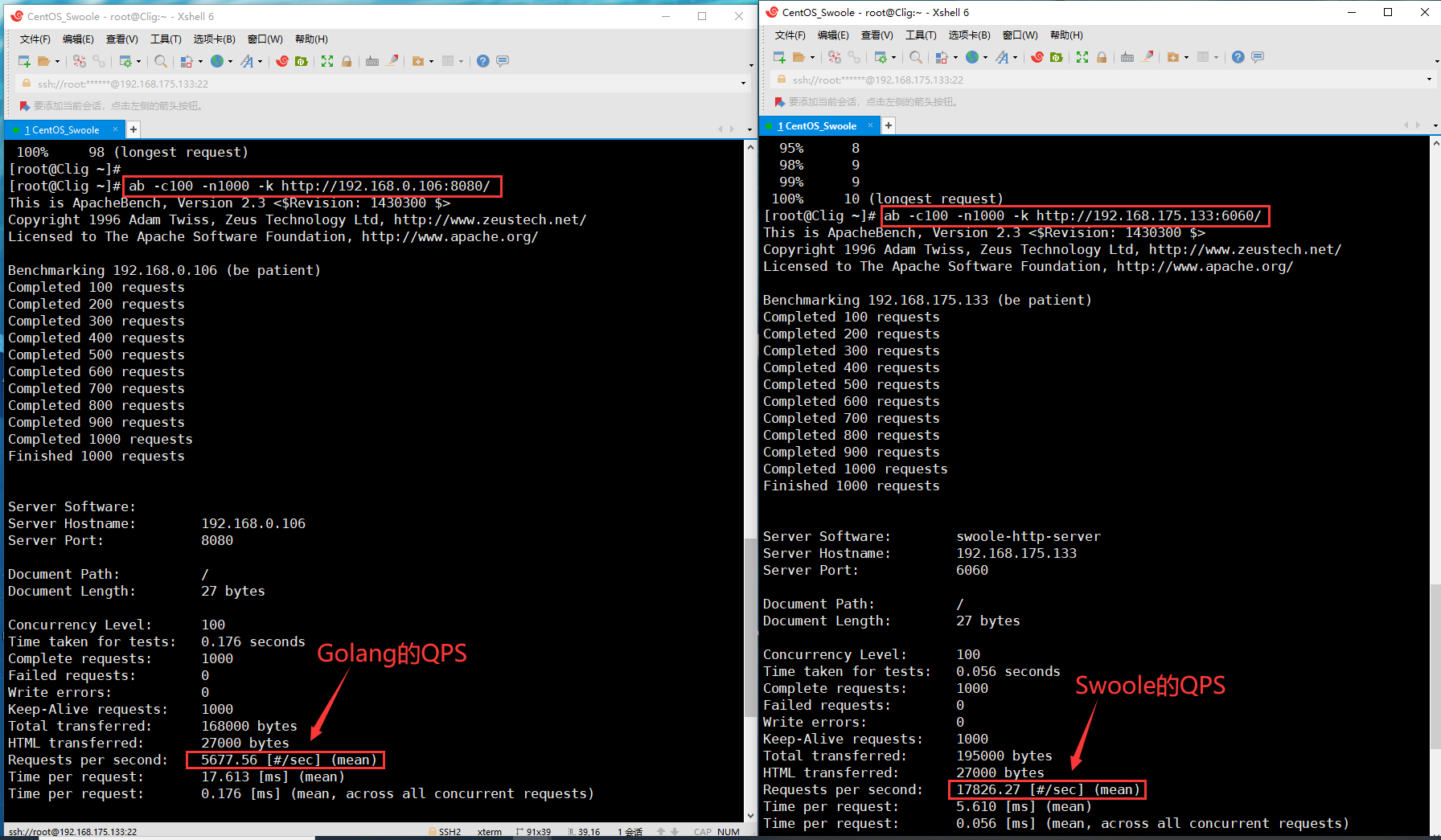Open the Font settings icon

[x=248, y=61]
